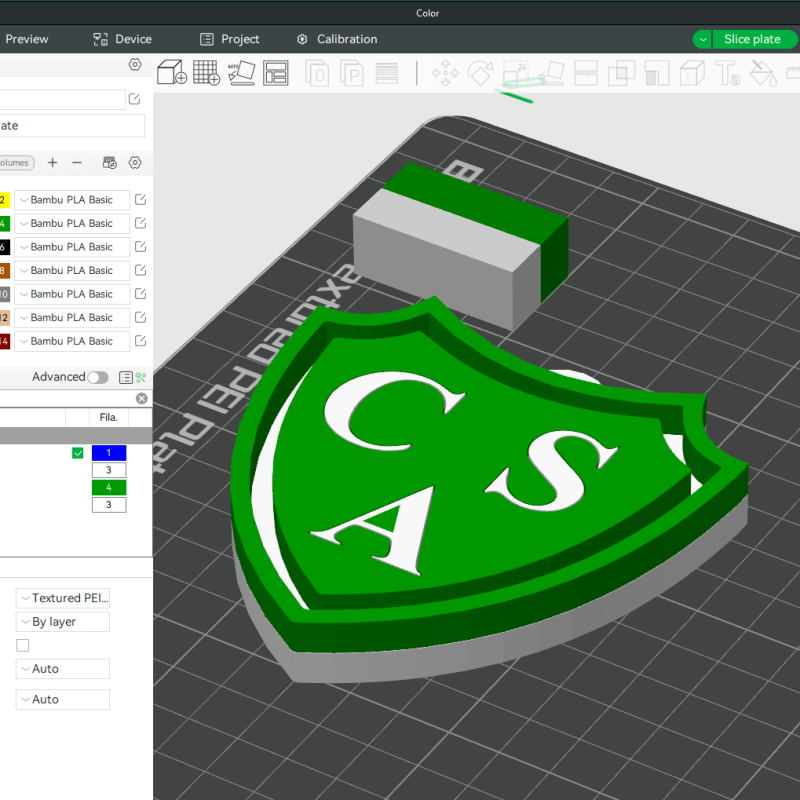Tick the empty checkbox below By layer
This screenshot has width=800, height=800.
[x=23, y=645]
